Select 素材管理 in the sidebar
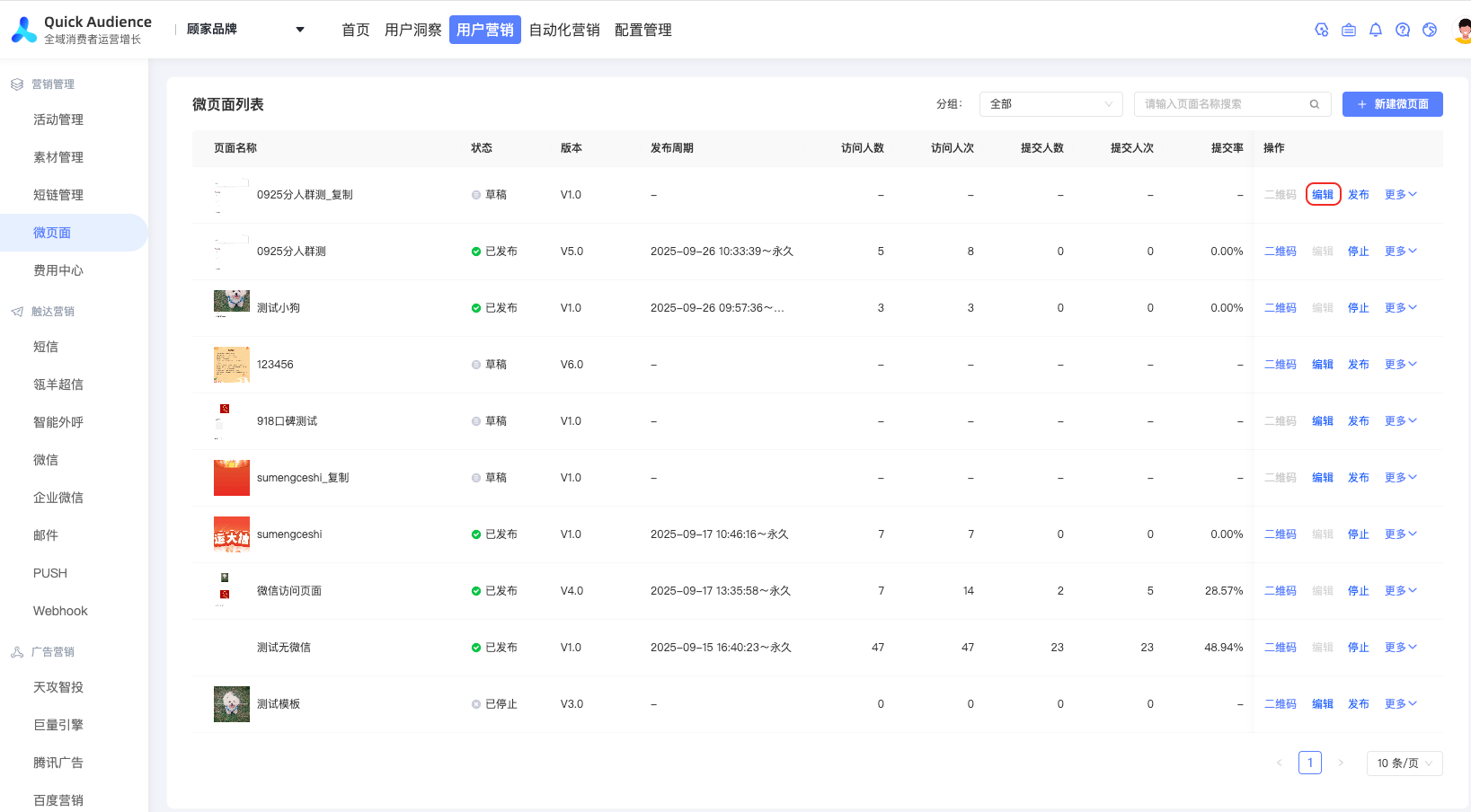This screenshot has height=812, width=1471. [58, 157]
